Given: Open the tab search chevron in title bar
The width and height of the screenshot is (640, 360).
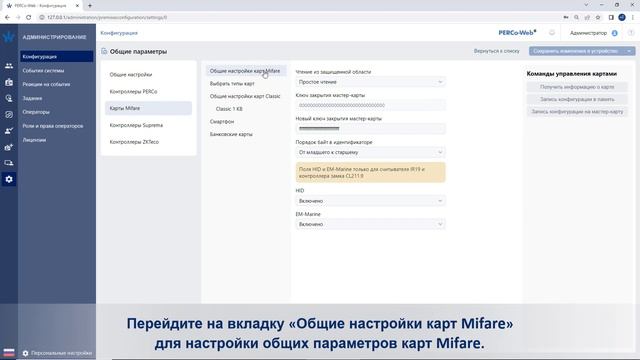Looking at the screenshot, I should coord(586,5).
